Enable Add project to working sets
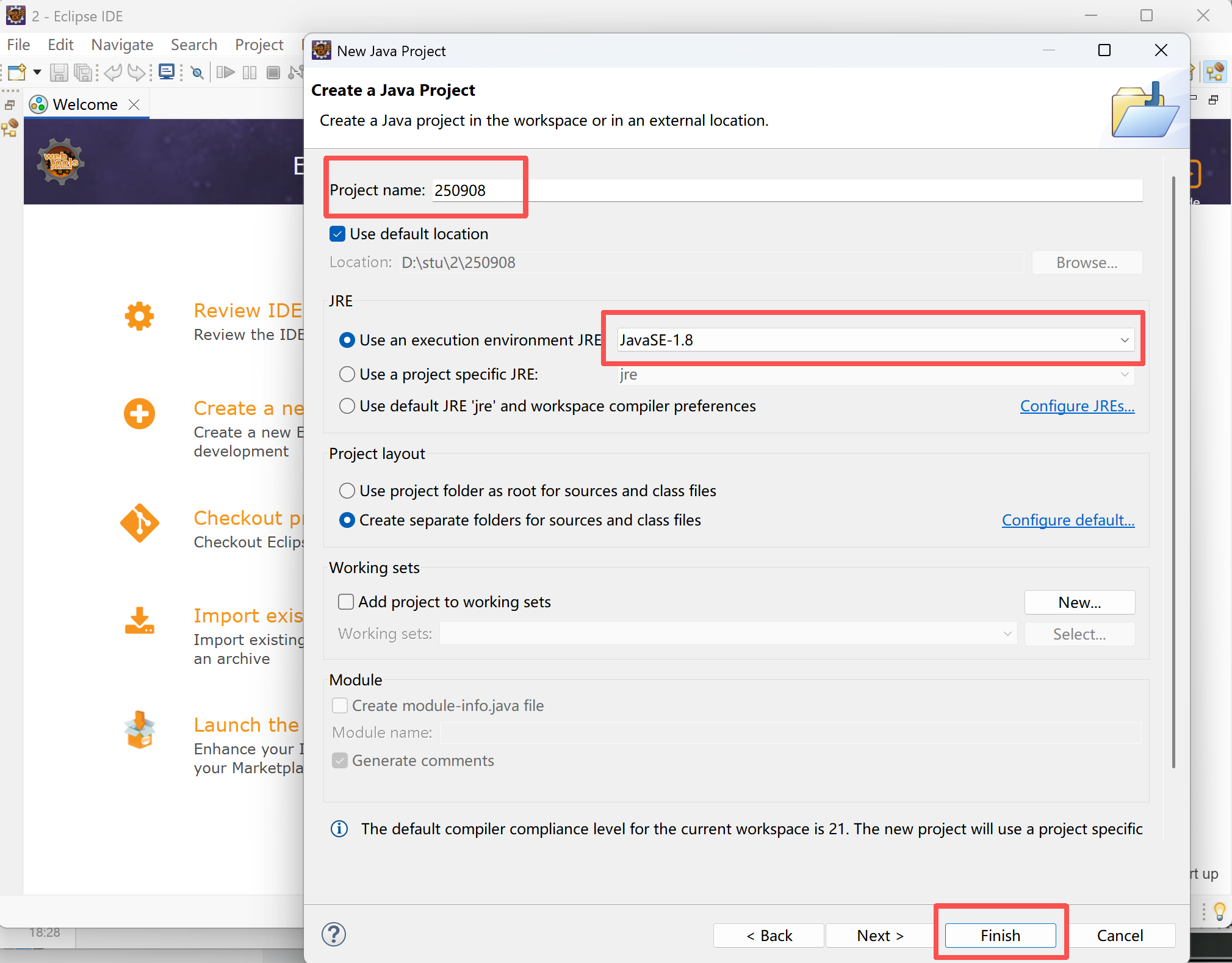This screenshot has width=1232, height=963. point(346,602)
